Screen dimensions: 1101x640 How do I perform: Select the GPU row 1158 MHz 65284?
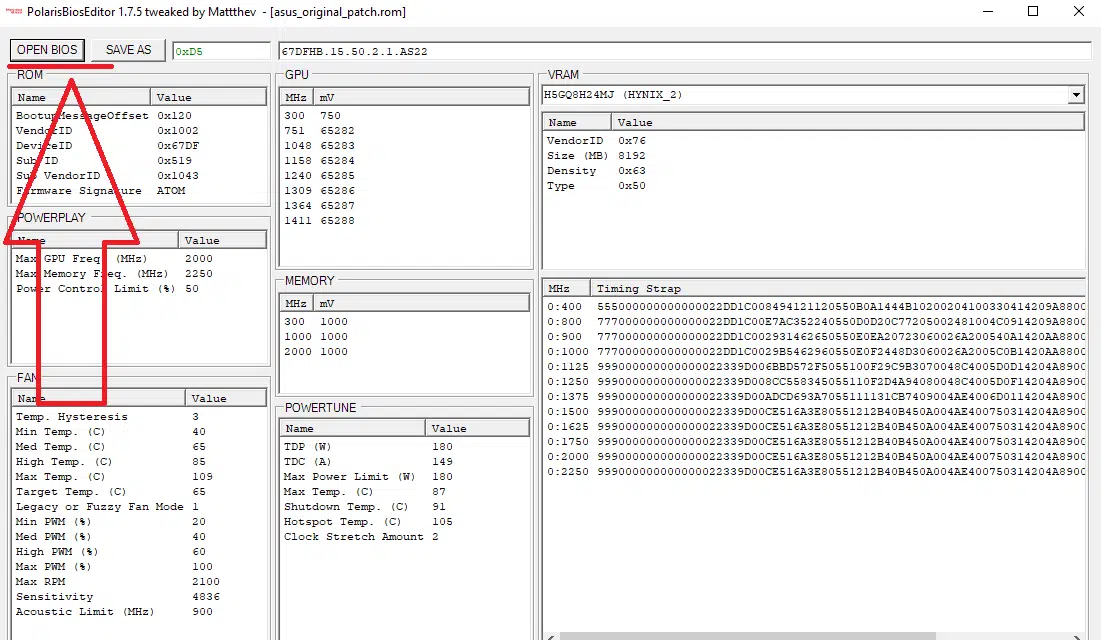[404, 161]
